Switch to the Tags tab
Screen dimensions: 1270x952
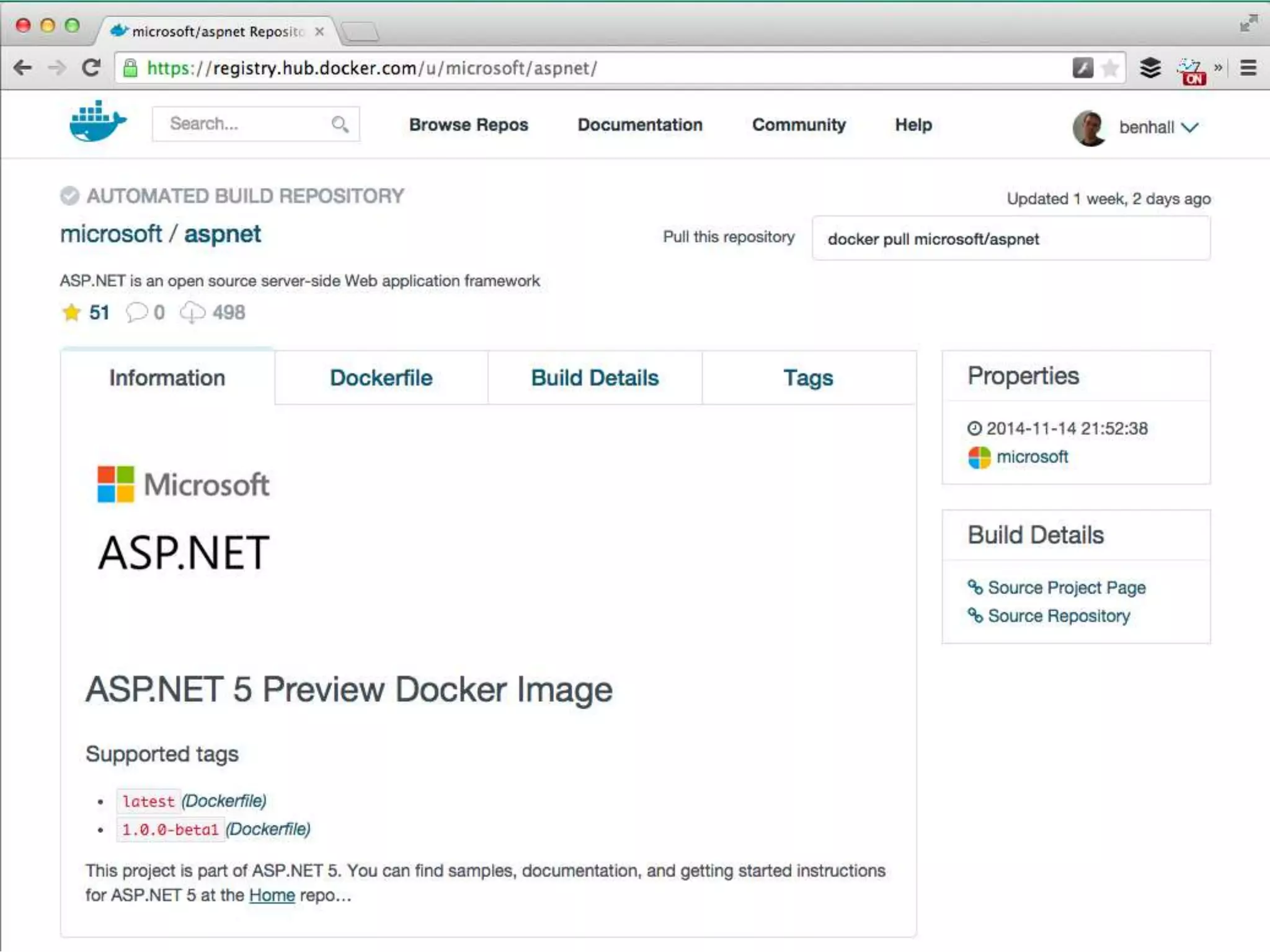coord(809,377)
